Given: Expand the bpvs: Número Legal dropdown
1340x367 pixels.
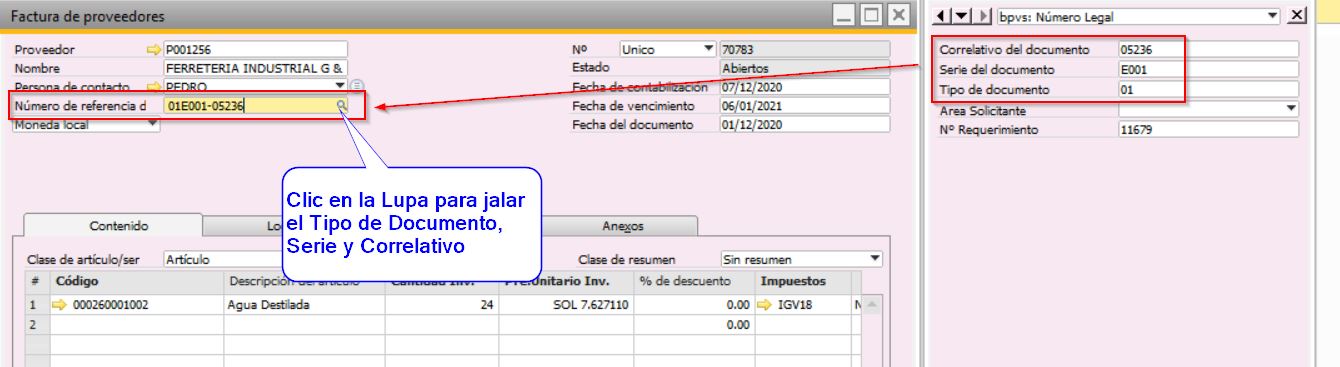Looking at the screenshot, I should 1272,16.
